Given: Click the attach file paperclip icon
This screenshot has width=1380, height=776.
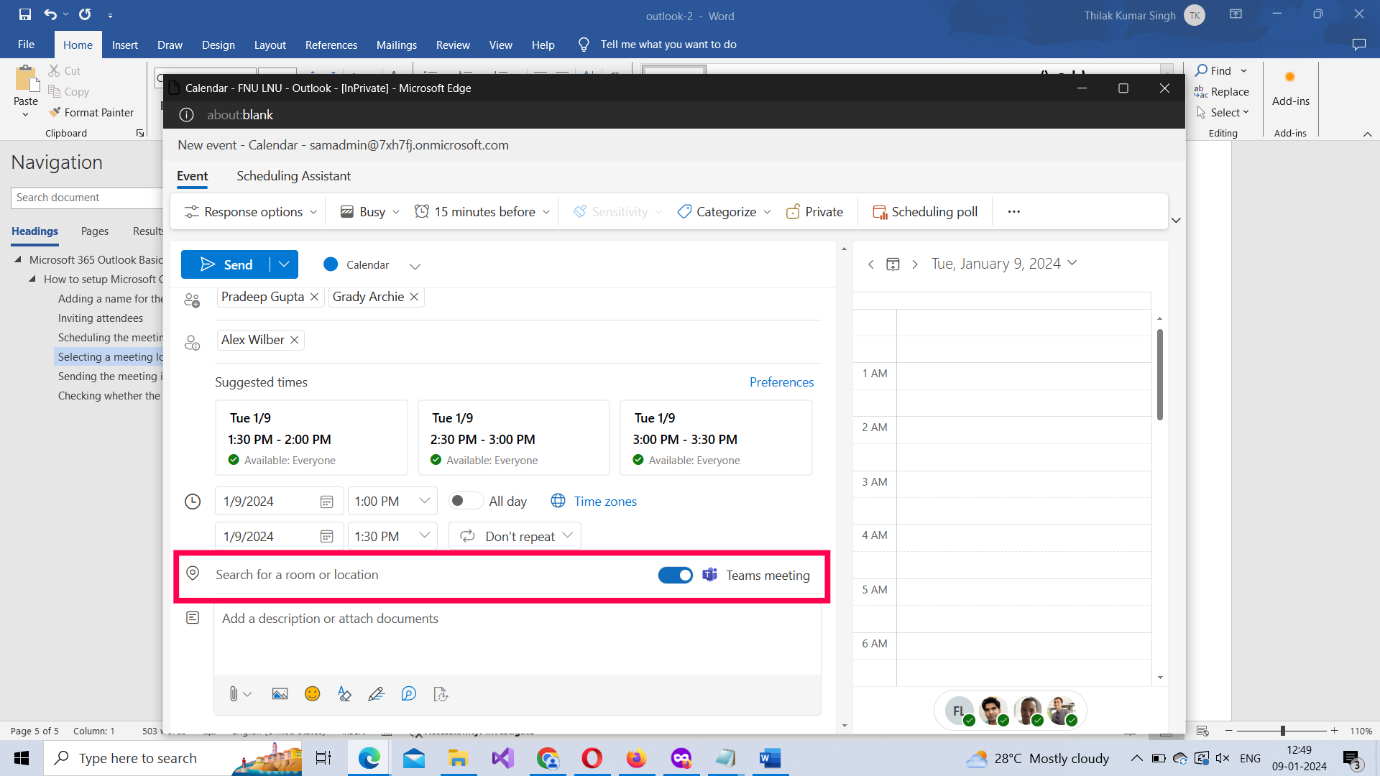Looking at the screenshot, I should [x=233, y=694].
